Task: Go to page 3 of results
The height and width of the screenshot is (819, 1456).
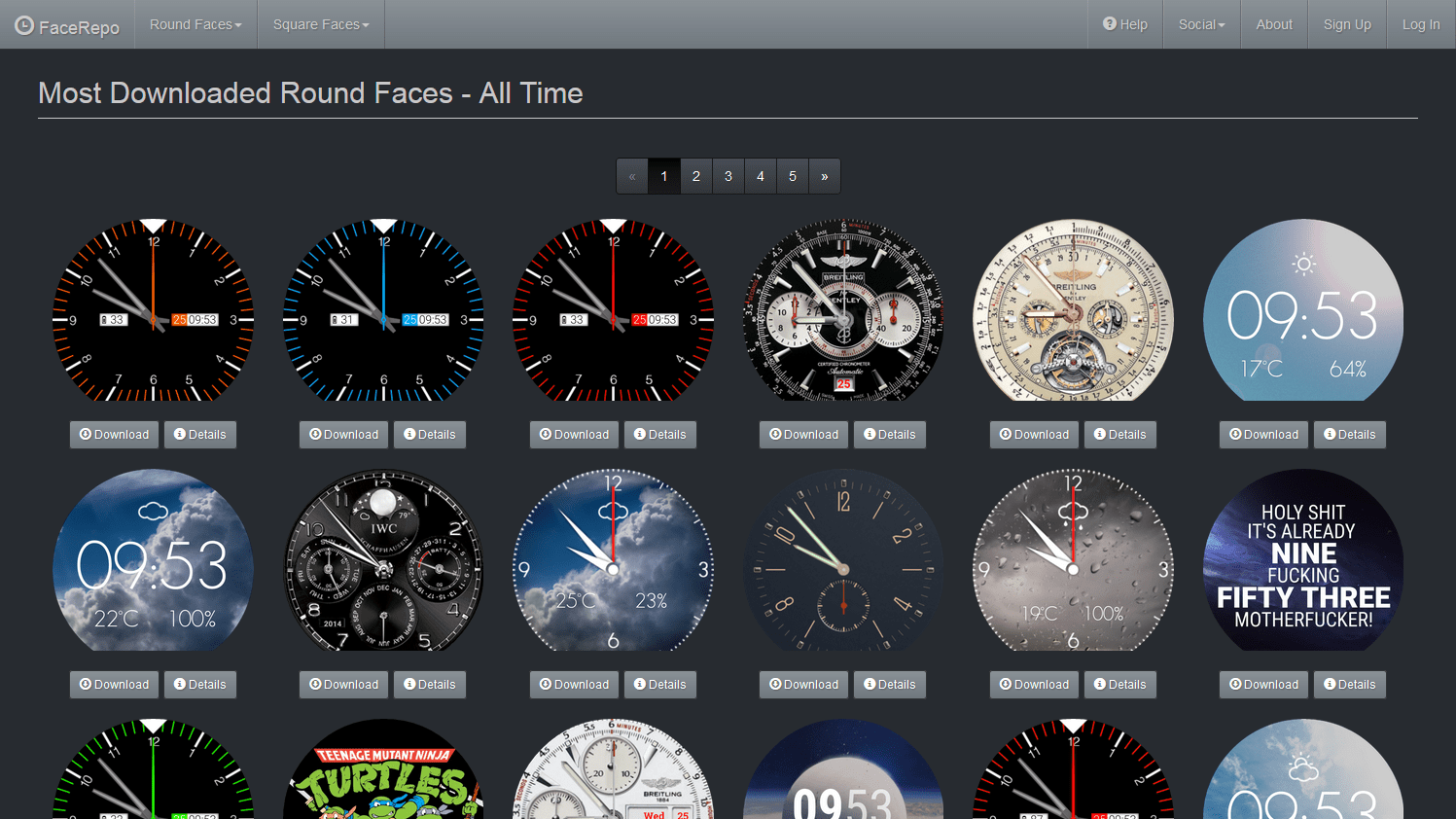Action: click(728, 176)
